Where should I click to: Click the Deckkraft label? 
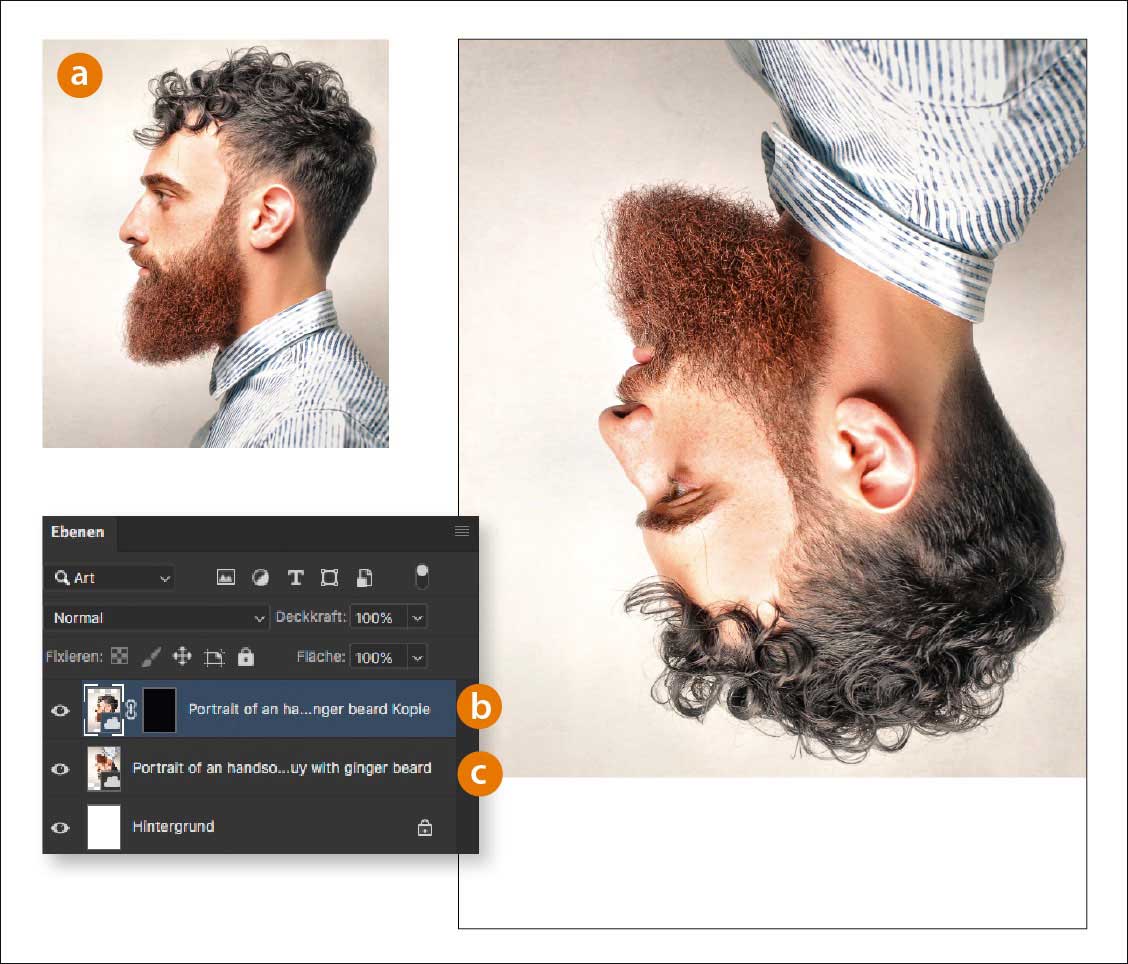coord(311,617)
